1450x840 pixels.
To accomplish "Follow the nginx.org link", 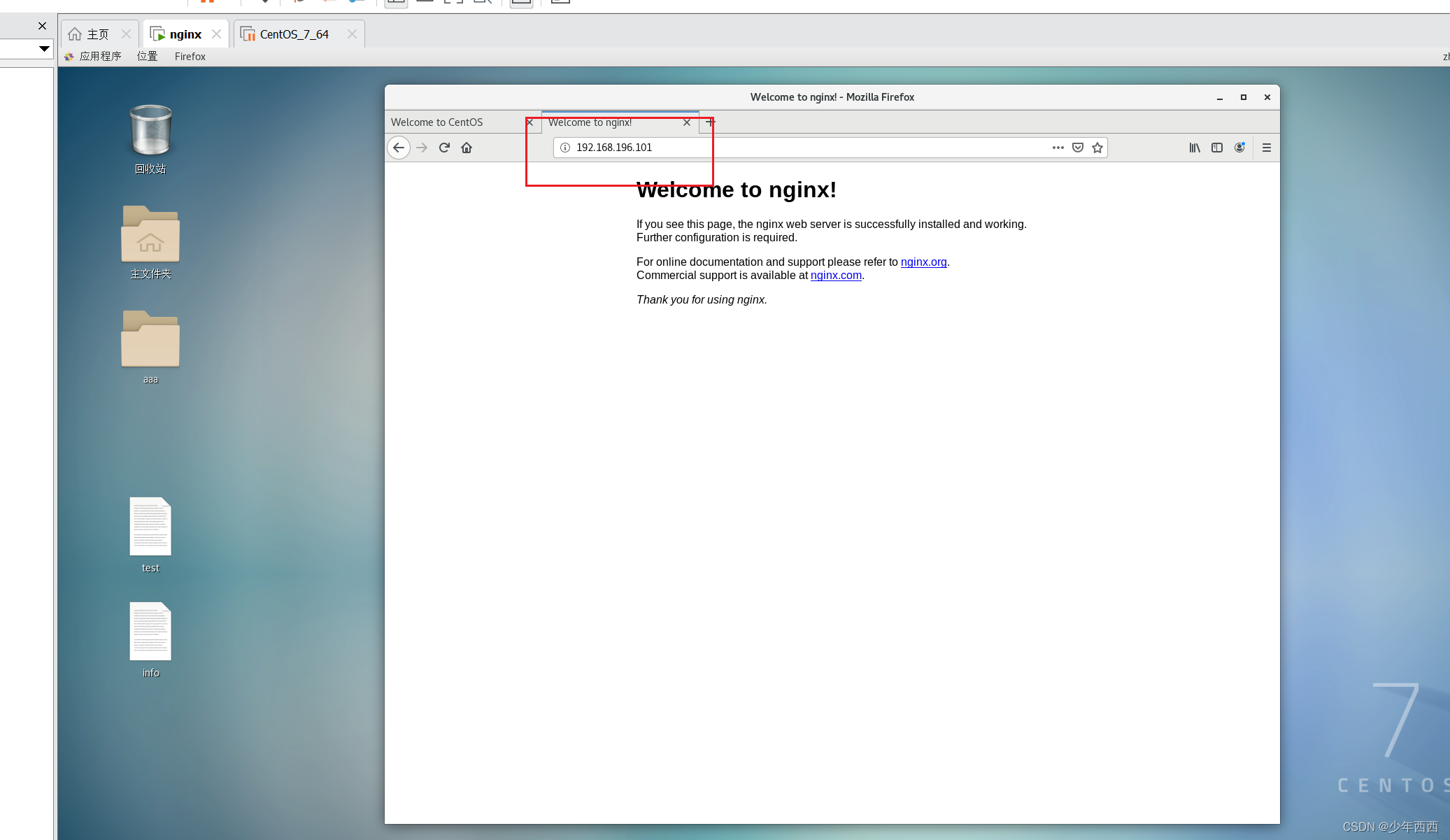I will [923, 262].
